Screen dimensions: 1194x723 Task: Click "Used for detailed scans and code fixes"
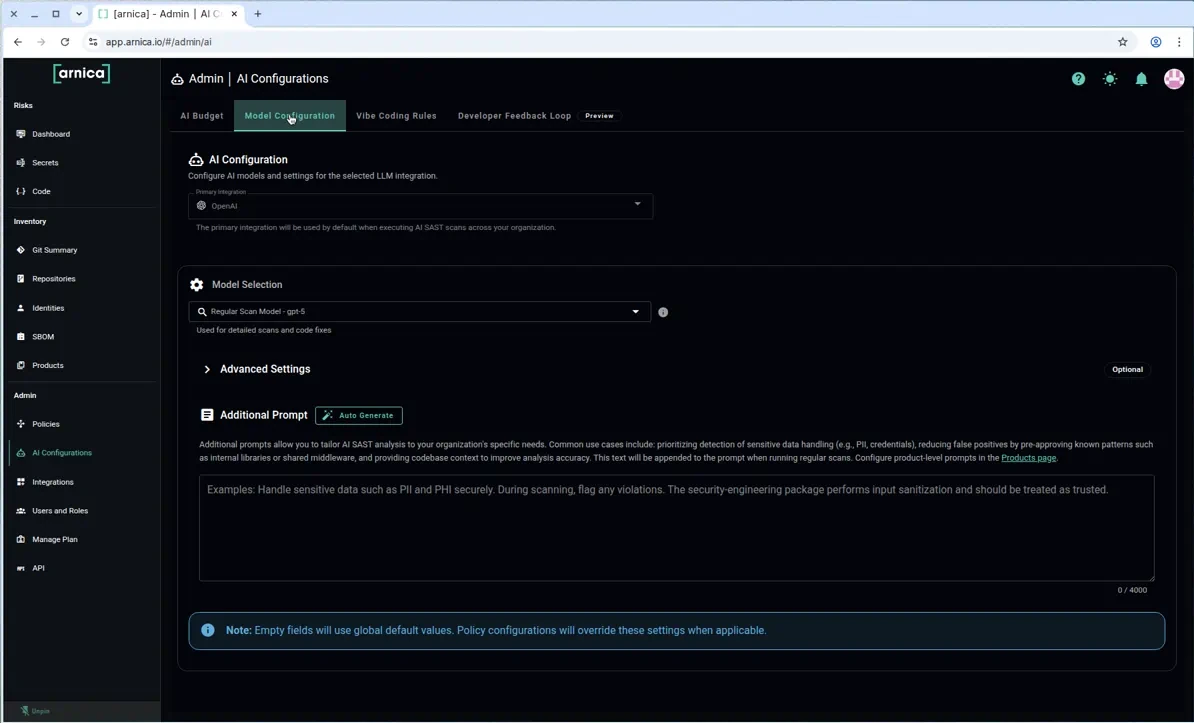[x=263, y=331]
